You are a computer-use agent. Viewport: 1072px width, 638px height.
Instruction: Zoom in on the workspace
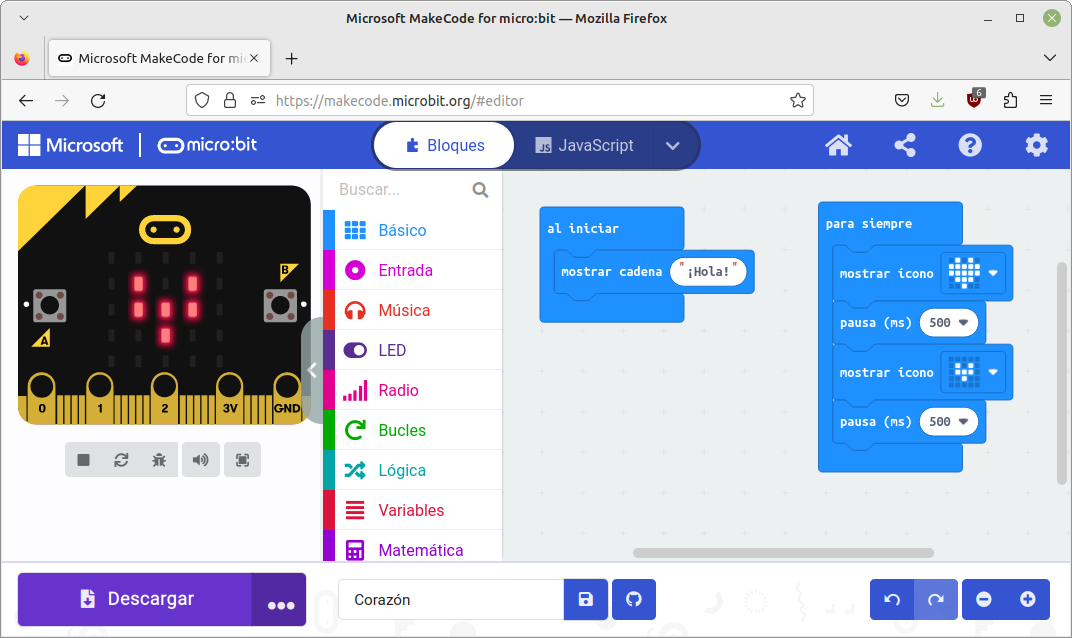point(1028,600)
